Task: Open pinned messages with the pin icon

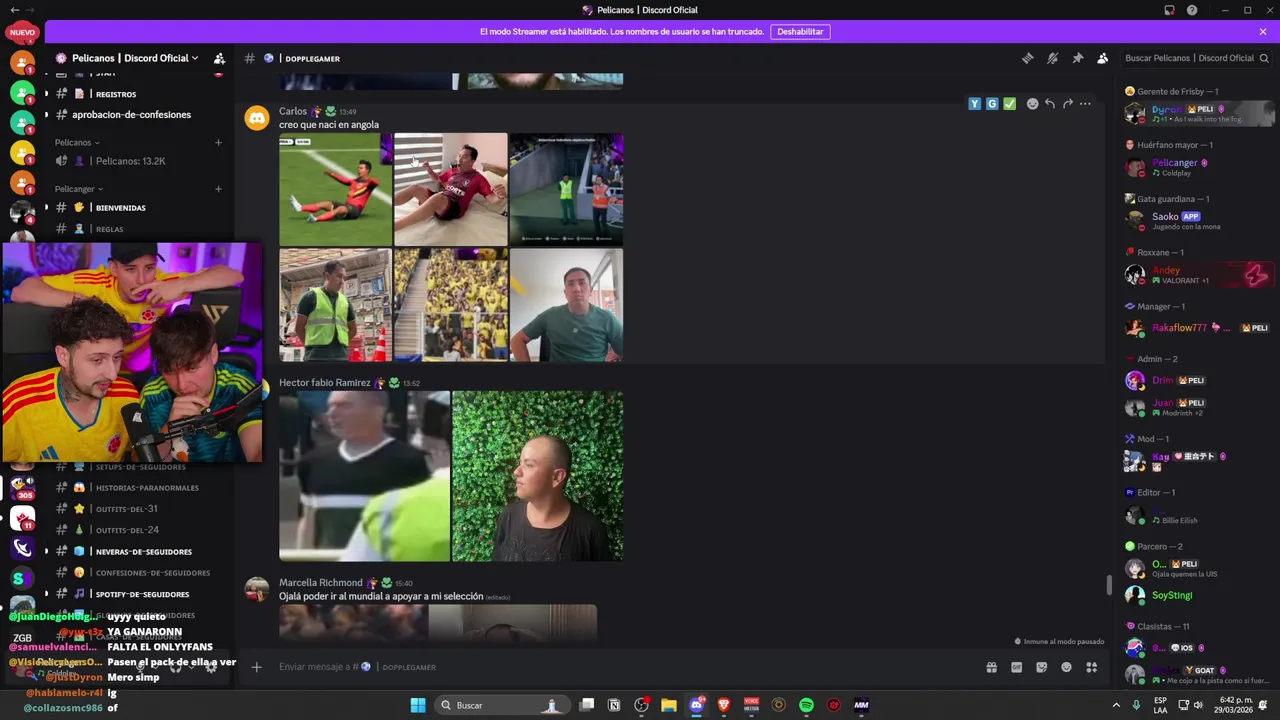Action: pos(1077,58)
